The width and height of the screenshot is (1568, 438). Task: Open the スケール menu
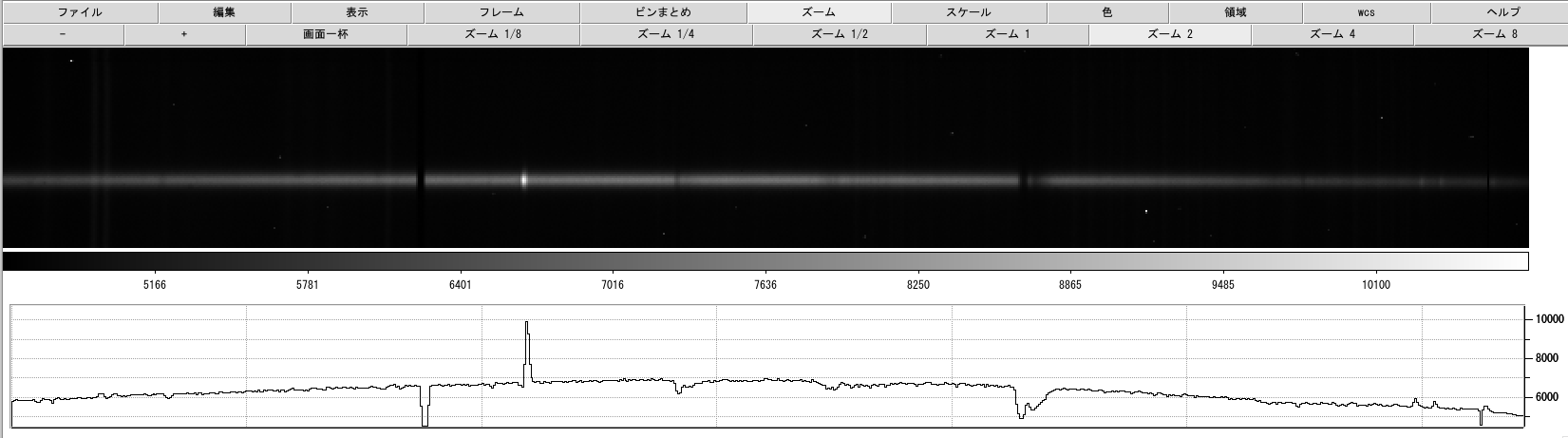click(968, 12)
